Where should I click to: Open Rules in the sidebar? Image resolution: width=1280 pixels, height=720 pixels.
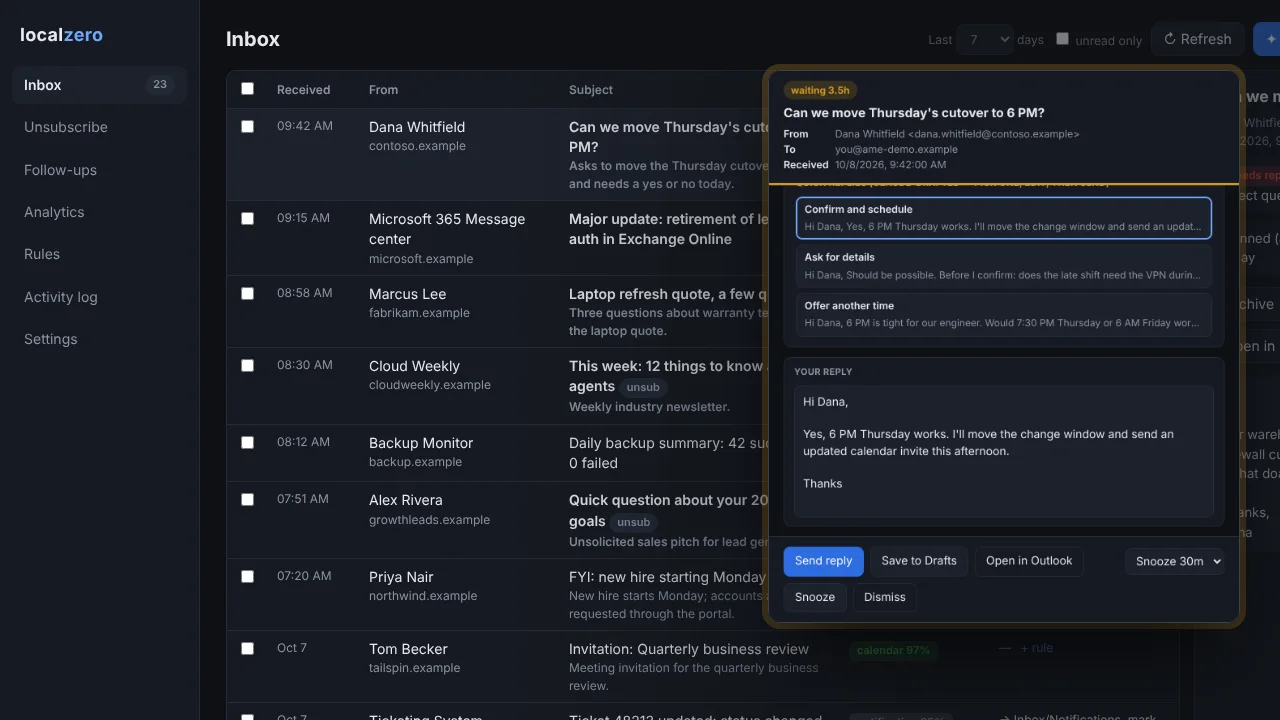pos(99,254)
